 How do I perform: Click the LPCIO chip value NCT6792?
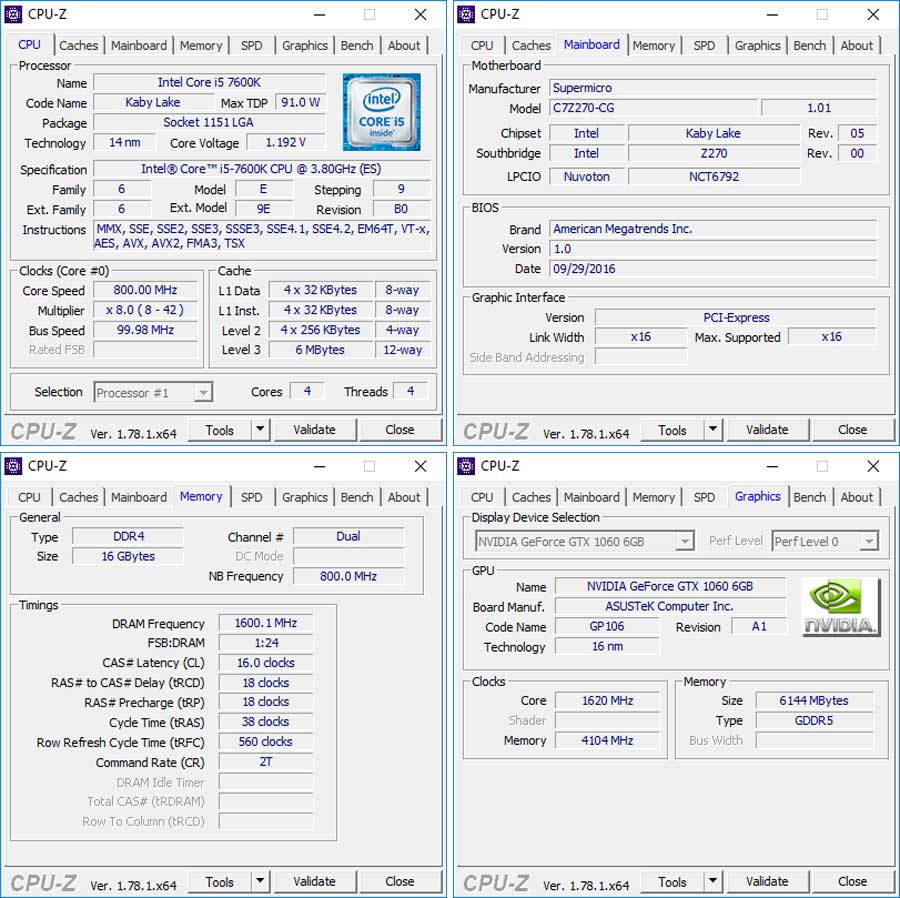point(714,177)
